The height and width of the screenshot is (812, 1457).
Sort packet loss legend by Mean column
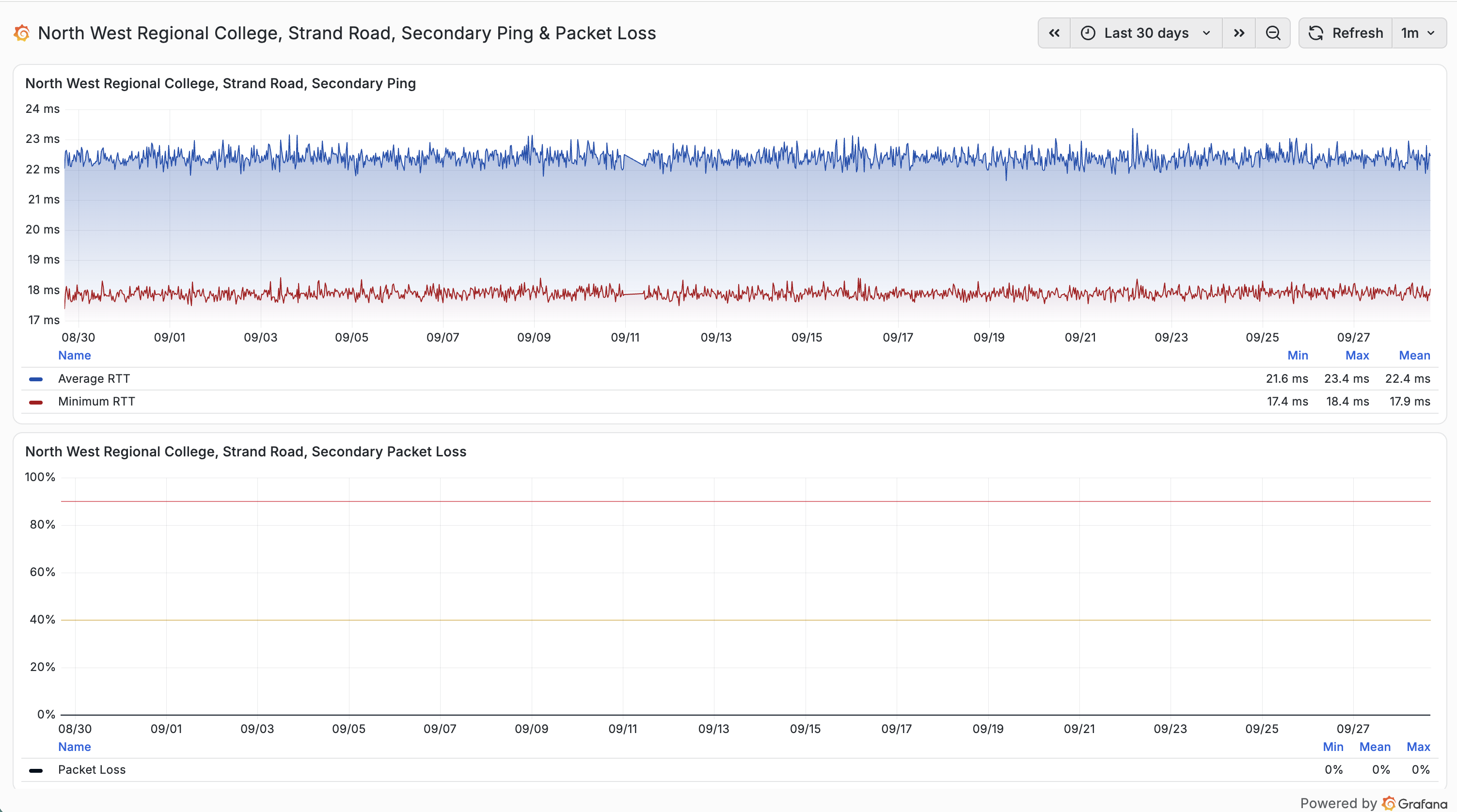click(x=1375, y=747)
